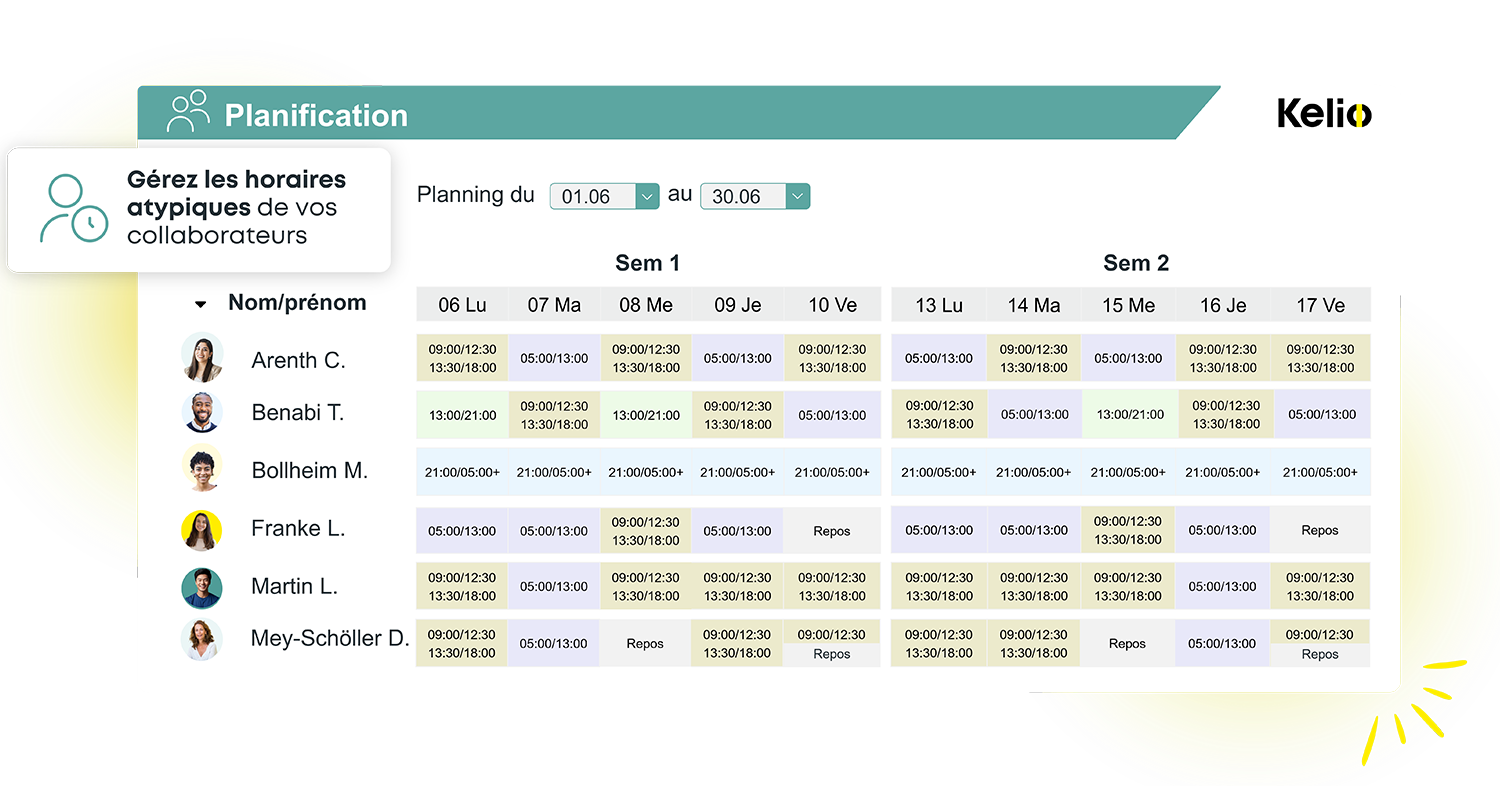Select the 14 Ma column header

(x=1034, y=305)
